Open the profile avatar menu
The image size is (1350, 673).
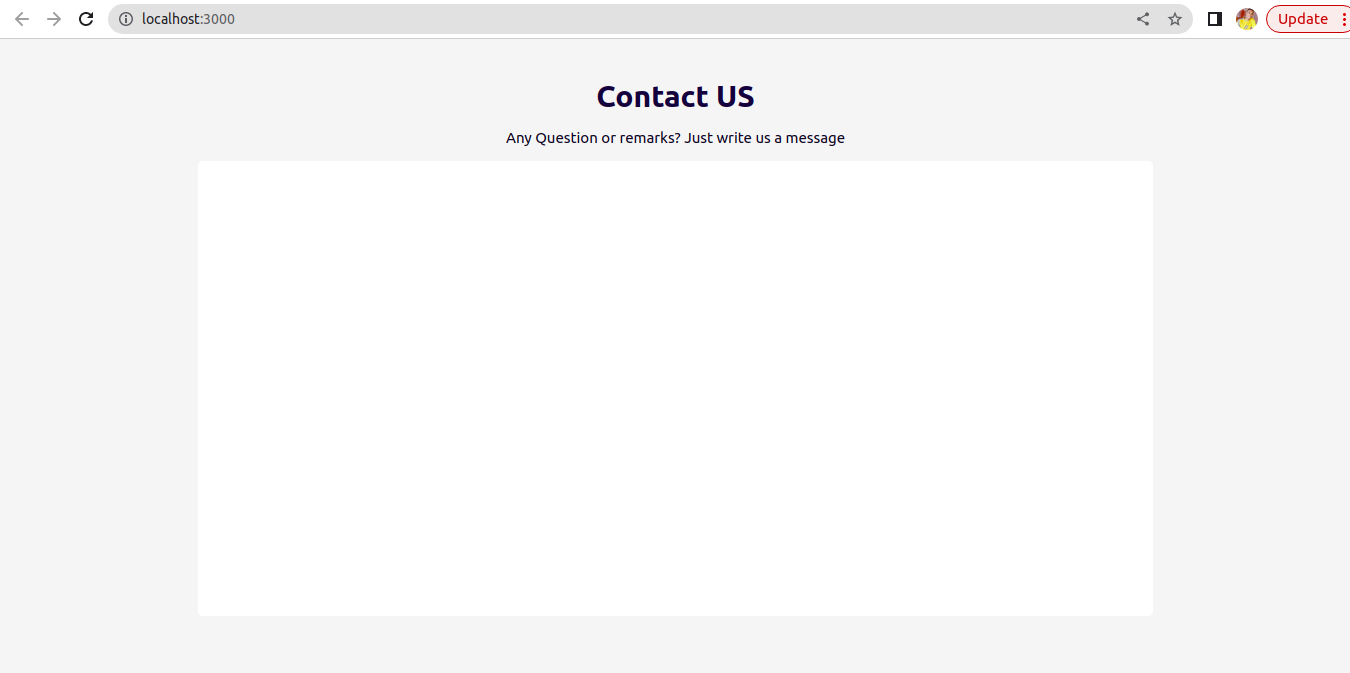click(x=1247, y=19)
